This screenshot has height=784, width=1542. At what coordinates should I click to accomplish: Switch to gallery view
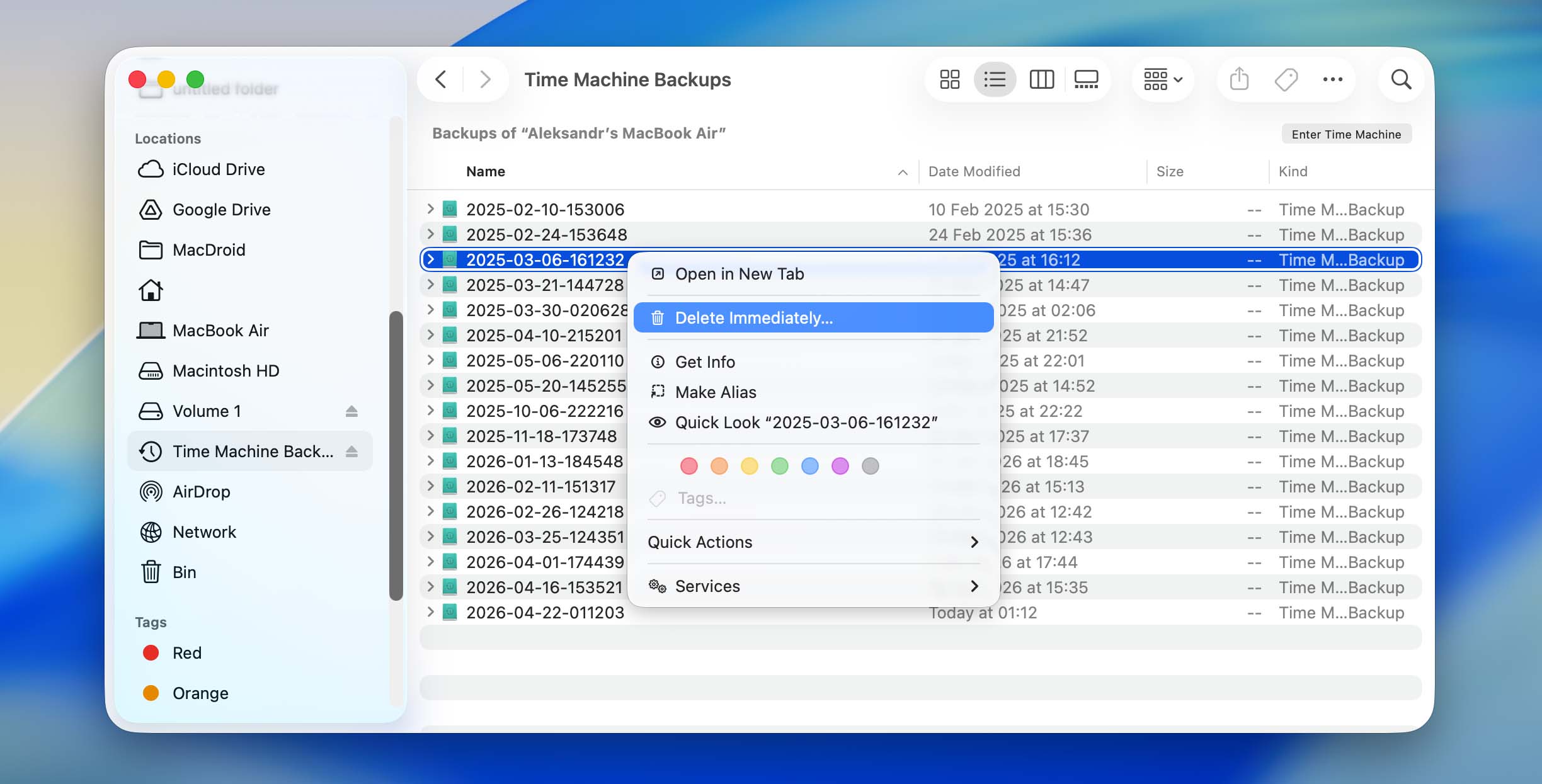[x=1086, y=79]
